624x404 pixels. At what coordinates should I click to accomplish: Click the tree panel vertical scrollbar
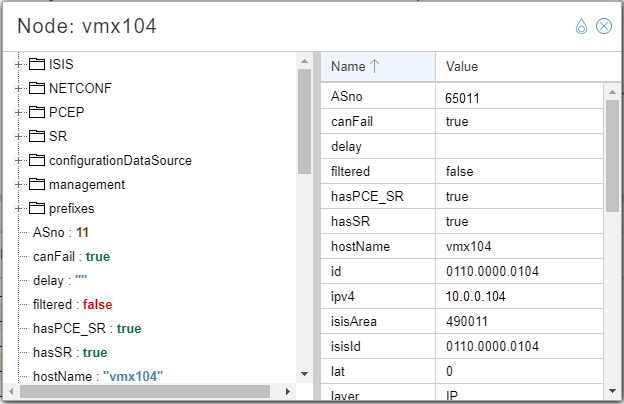(x=304, y=120)
